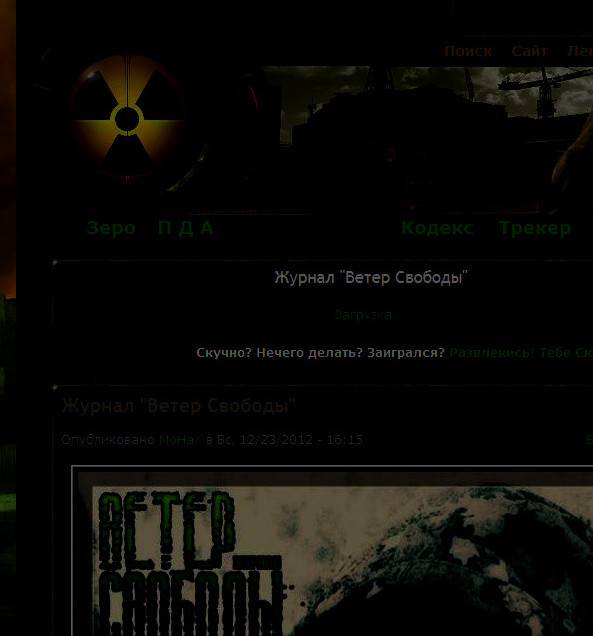The image size is (593, 636).
Task: Open the П Д А section
Action: point(185,228)
